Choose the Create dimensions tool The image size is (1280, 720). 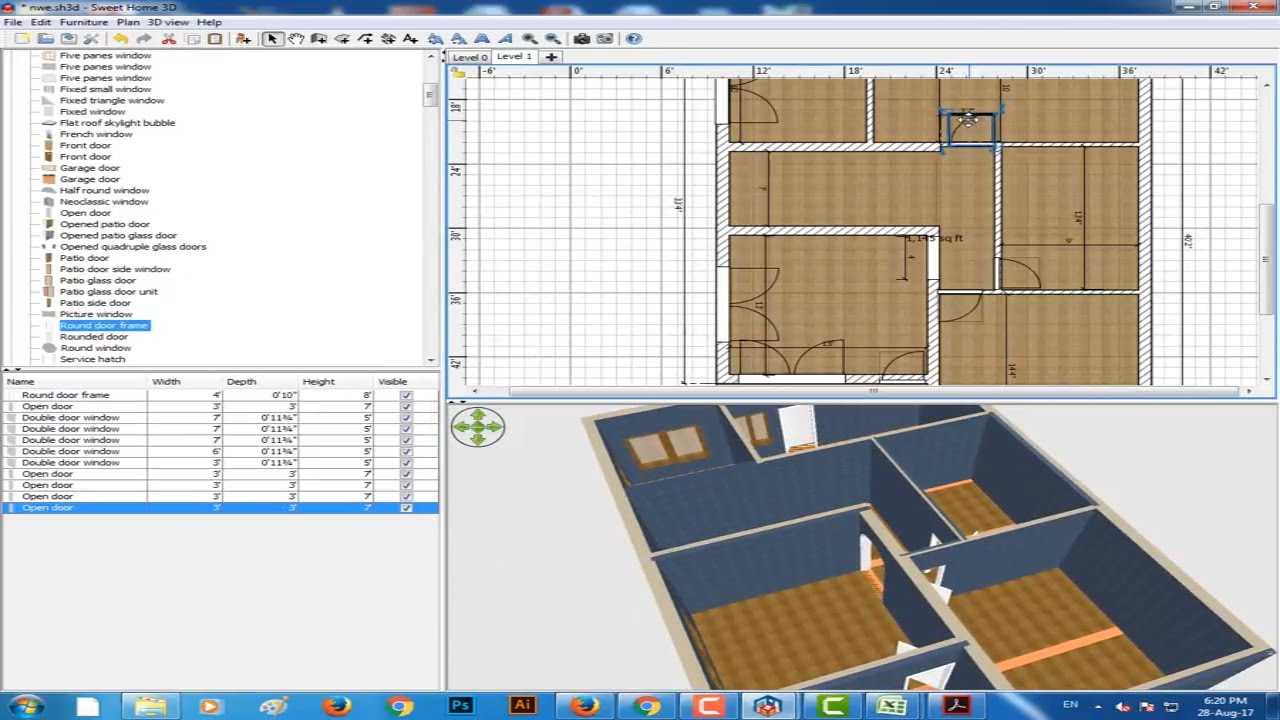pyautogui.click(x=388, y=39)
